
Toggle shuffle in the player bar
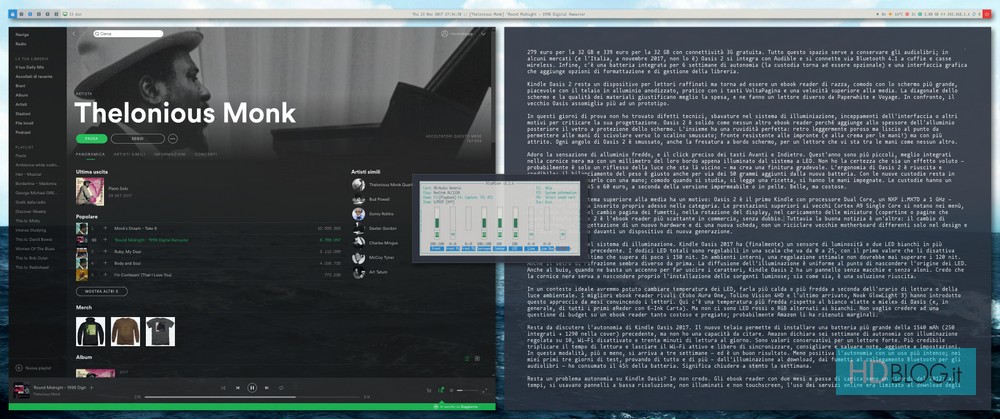pyautogui.click(x=223, y=387)
